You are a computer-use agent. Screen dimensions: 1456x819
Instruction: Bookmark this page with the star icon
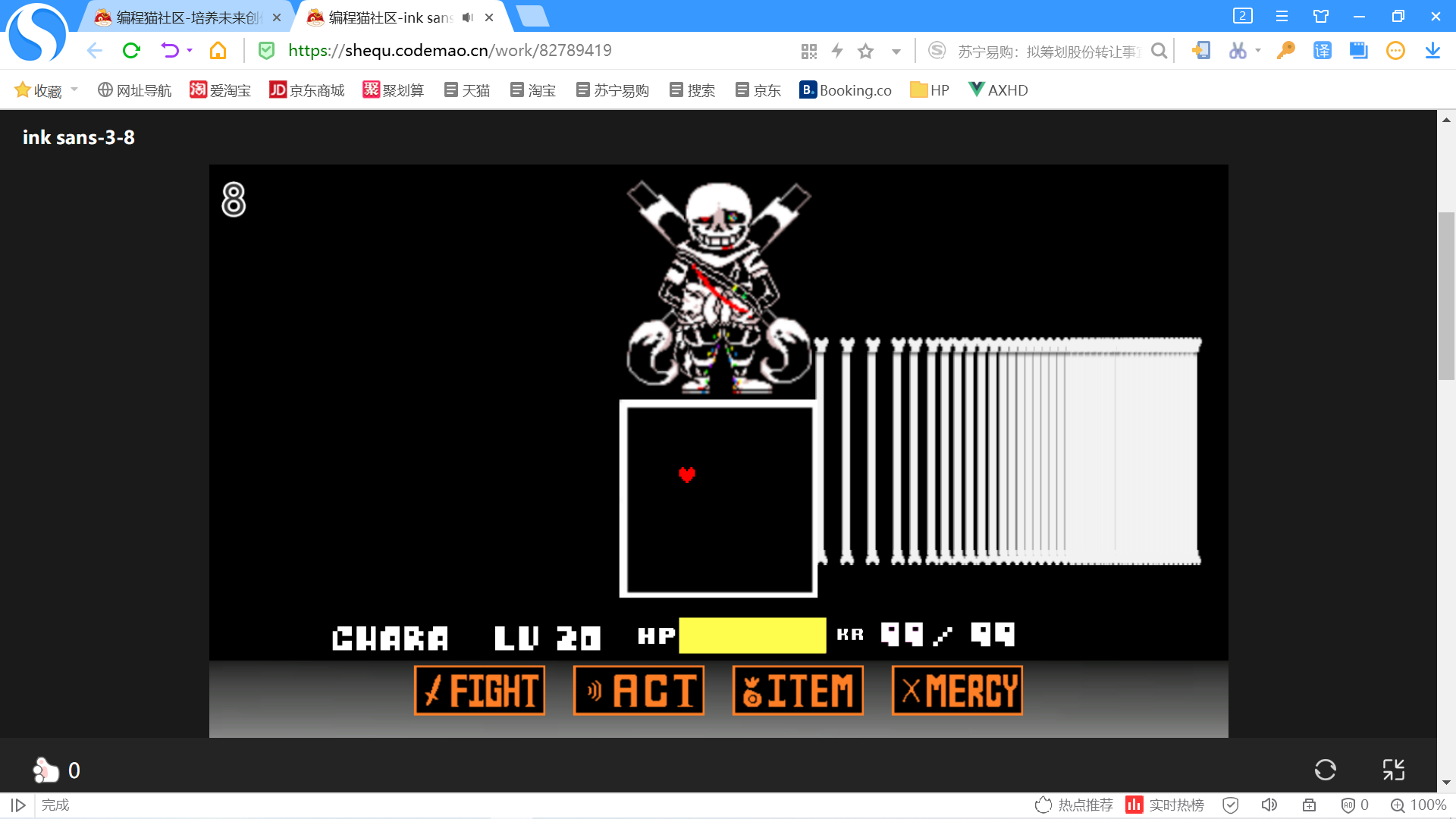click(x=866, y=51)
